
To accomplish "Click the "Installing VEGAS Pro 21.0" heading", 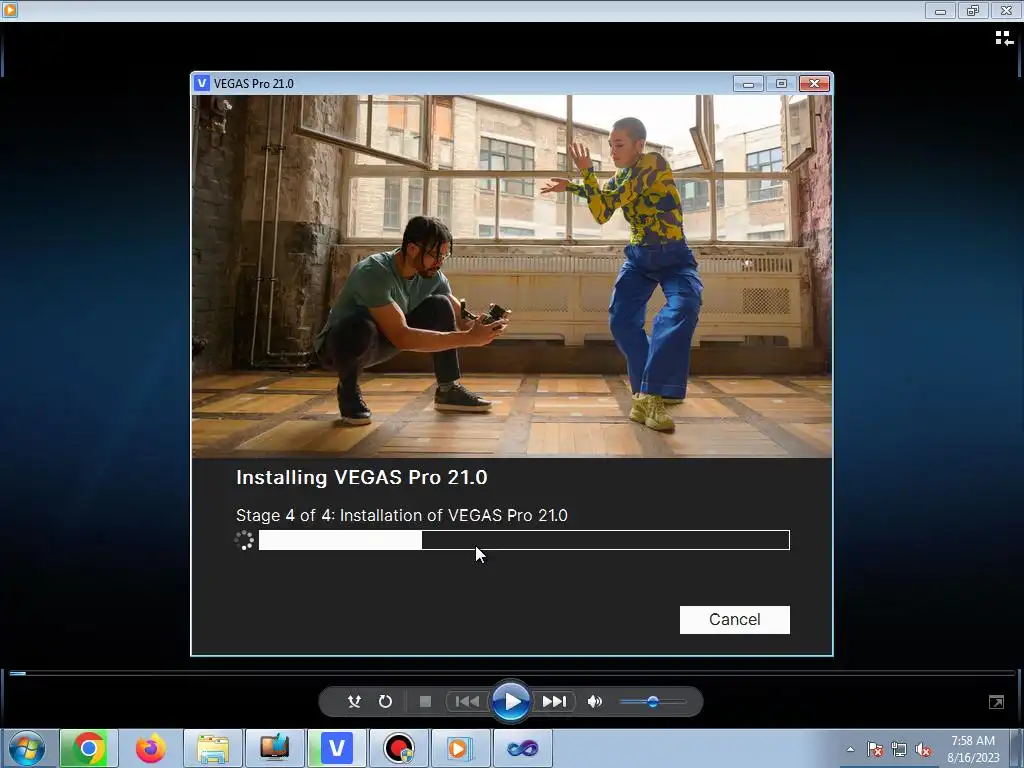I will tap(362, 477).
